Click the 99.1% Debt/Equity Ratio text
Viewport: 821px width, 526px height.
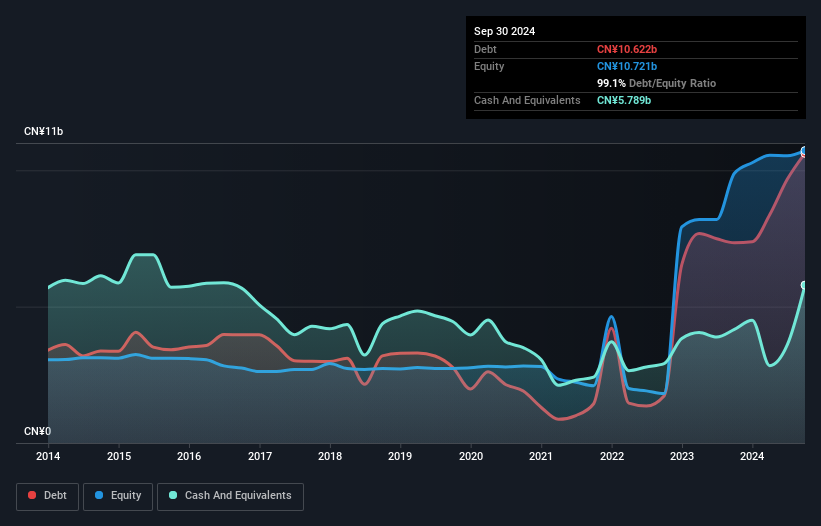pyautogui.click(x=656, y=83)
